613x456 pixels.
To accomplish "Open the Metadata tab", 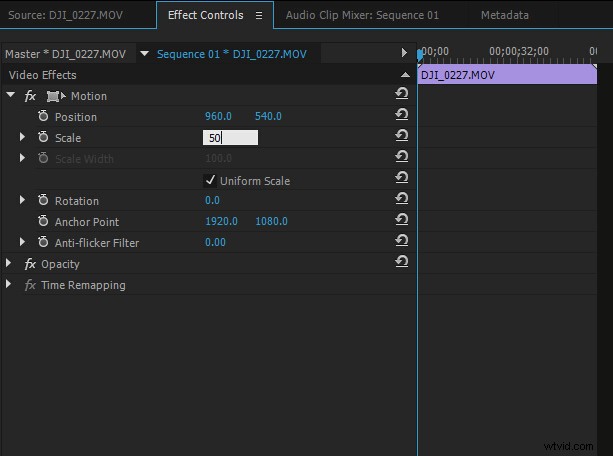I will click(504, 16).
